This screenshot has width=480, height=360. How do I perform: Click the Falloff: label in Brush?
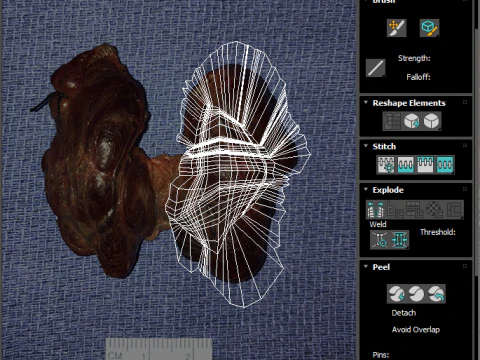click(x=418, y=77)
